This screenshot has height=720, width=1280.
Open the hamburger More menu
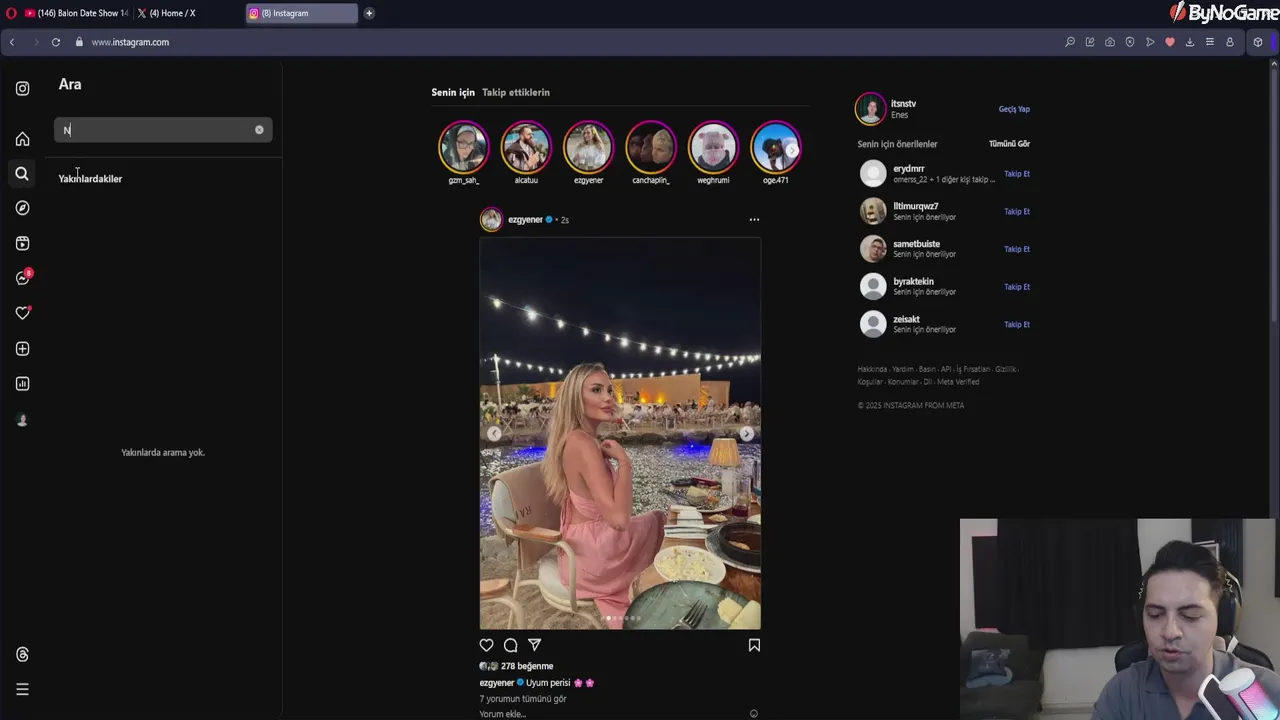(x=22, y=689)
